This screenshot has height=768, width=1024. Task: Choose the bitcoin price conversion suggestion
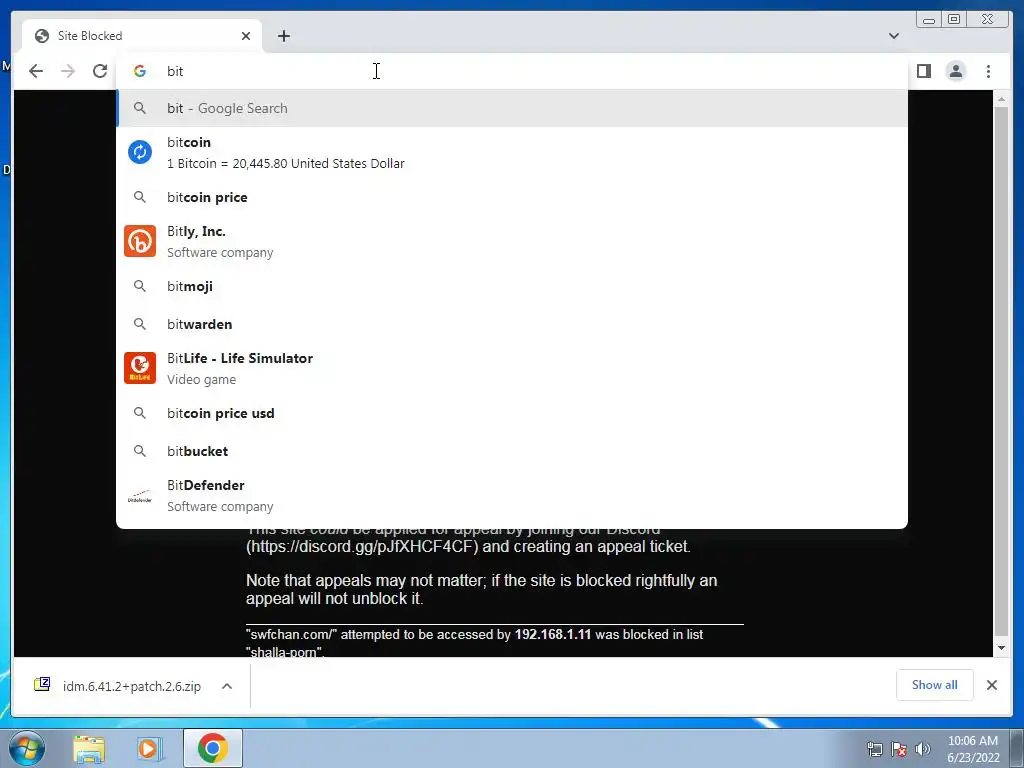(511, 152)
